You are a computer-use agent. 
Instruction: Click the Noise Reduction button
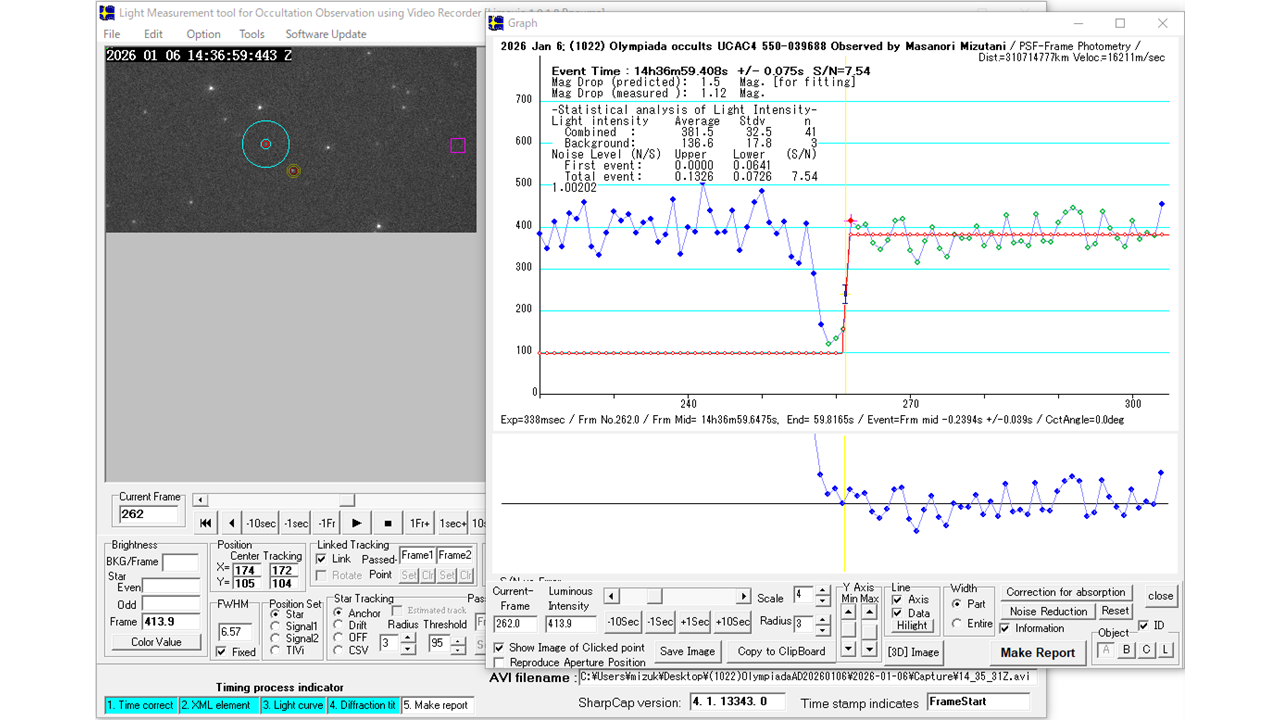(x=1048, y=611)
